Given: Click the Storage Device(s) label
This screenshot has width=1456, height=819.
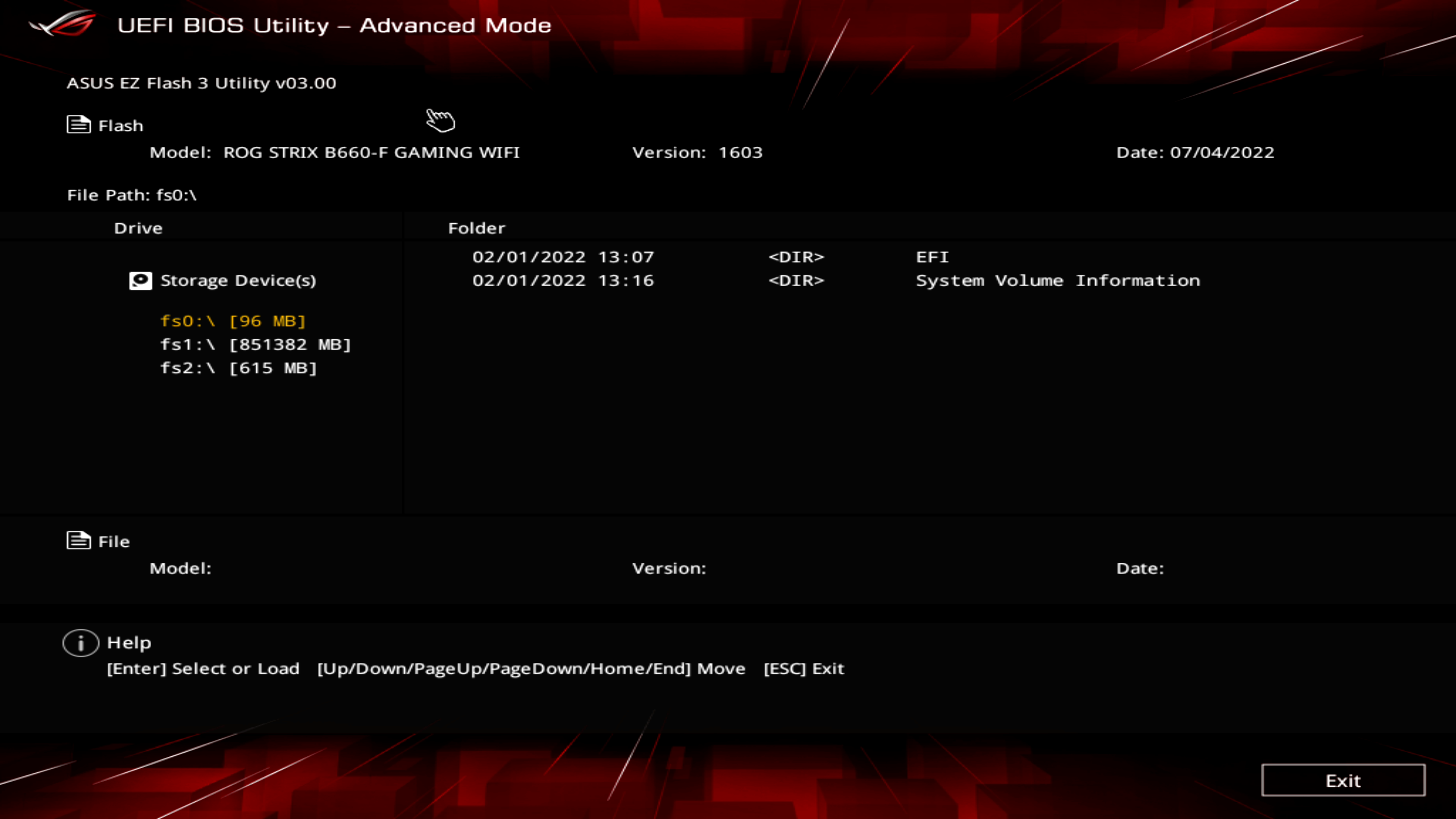Looking at the screenshot, I should [x=238, y=280].
